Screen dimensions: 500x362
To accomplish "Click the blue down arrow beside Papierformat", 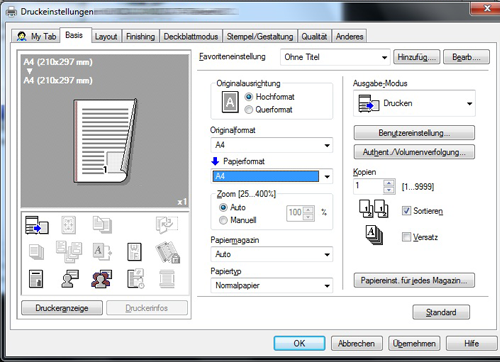I will tap(215, 161).
